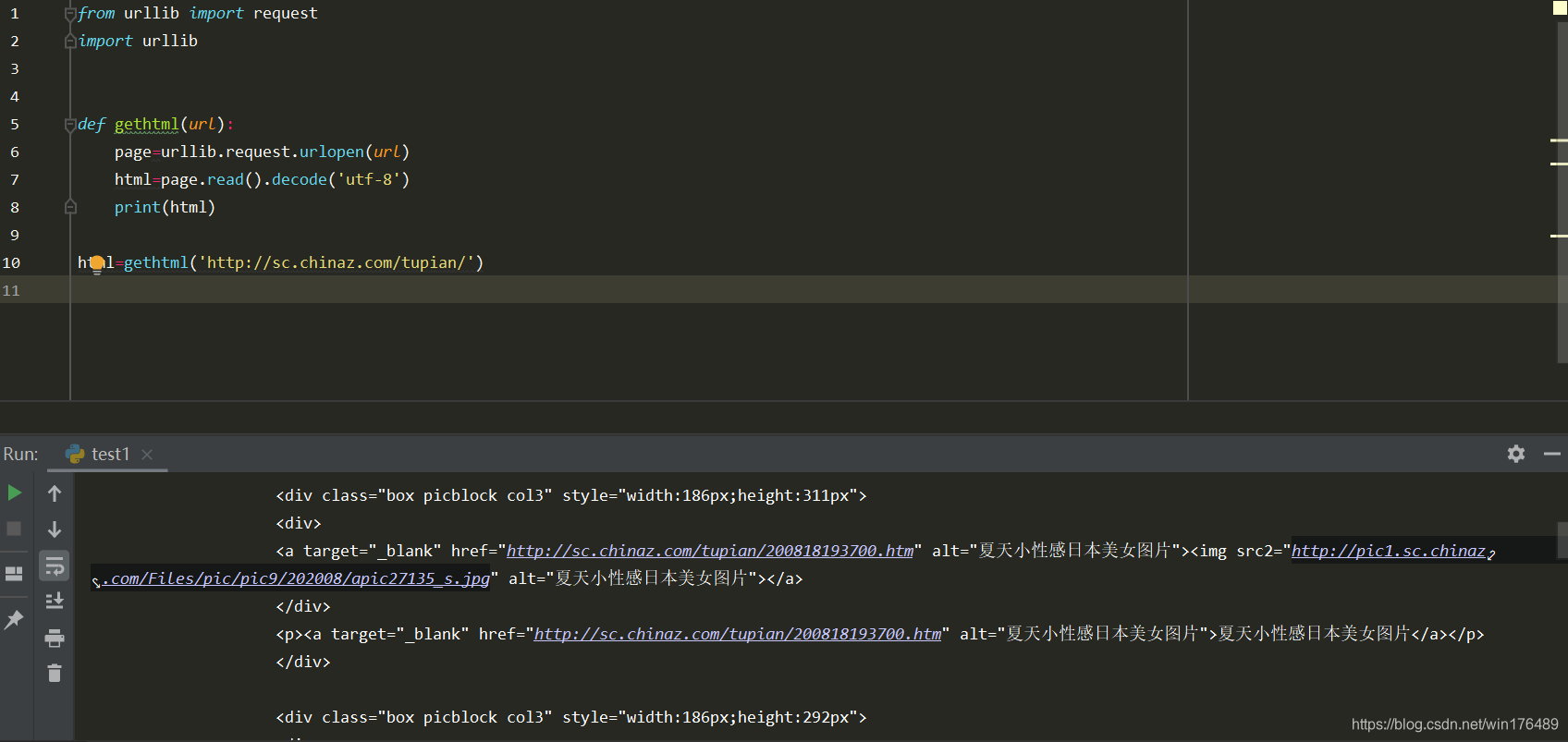This screenshot has width=1568, height=742.
Task: Open first 200818193700.htm link in console
Action: (x=710, y=551)
